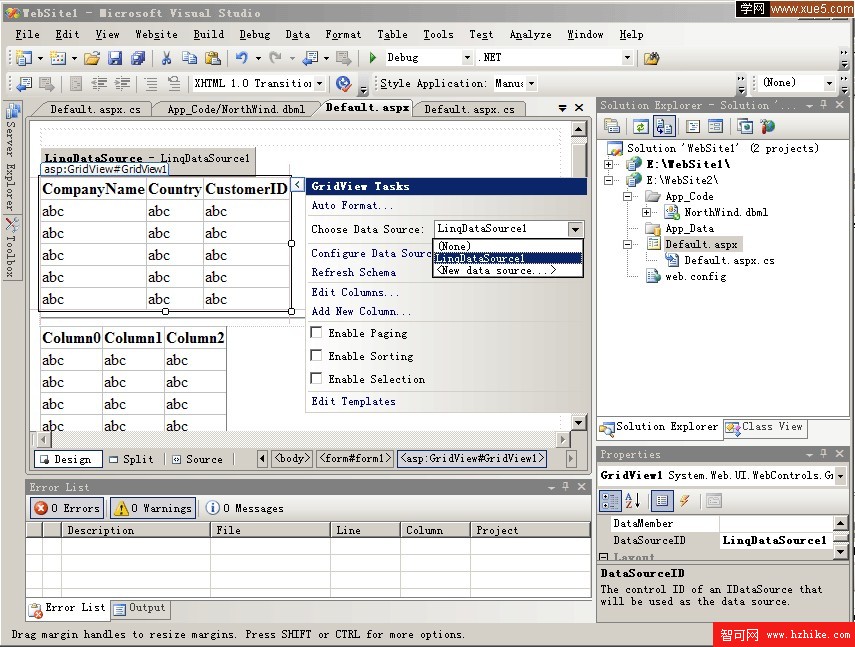Open the Format menu
Image resolution: width=855 pixels, height=647 pixels.
coord(343,34)
